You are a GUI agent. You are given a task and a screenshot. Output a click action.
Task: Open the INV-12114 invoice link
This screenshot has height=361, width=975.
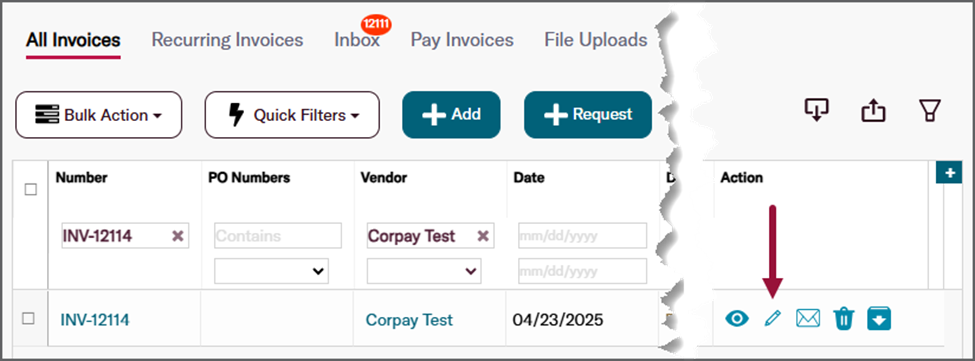pos(95,320)
